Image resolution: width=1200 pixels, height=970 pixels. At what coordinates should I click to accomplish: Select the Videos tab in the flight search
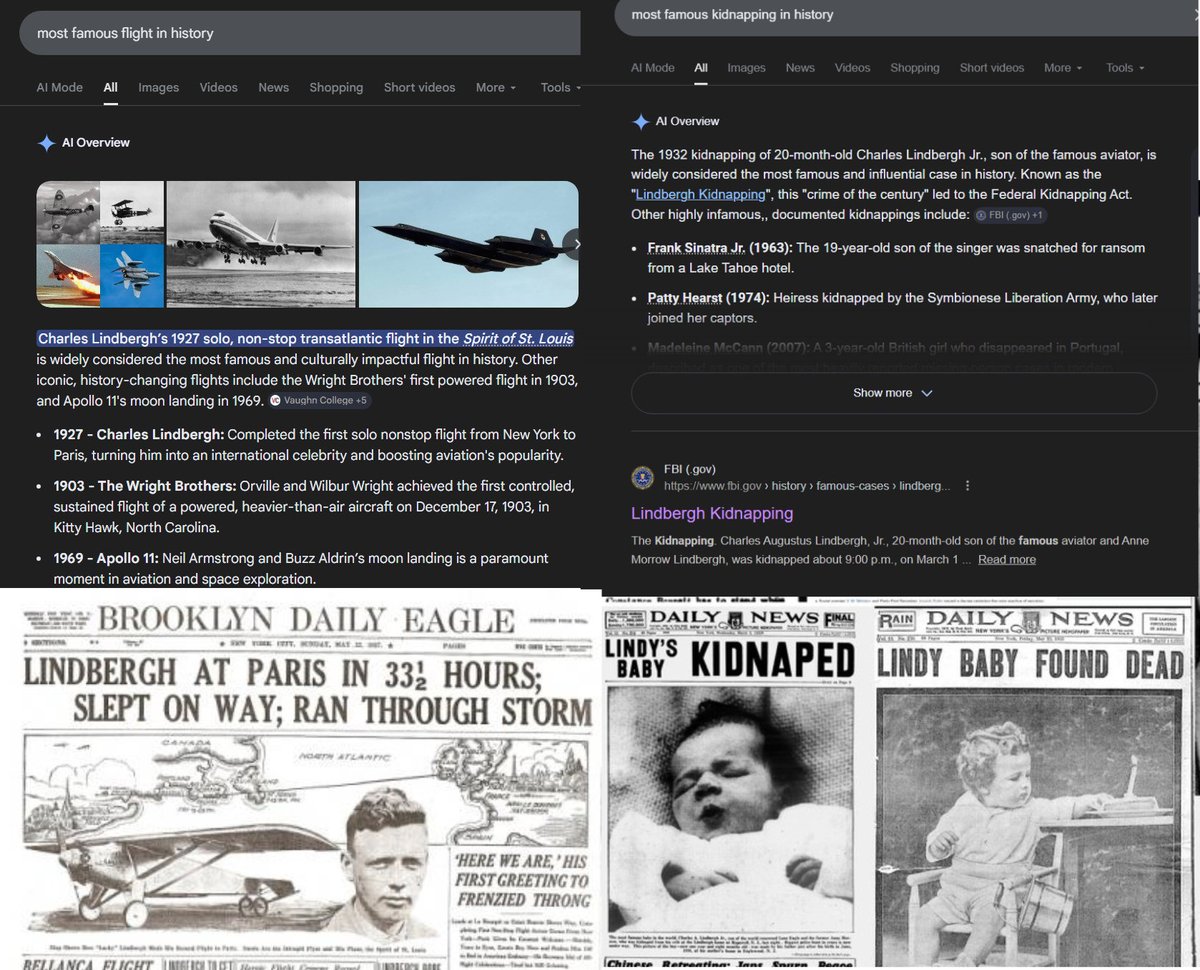coord(218,87)
